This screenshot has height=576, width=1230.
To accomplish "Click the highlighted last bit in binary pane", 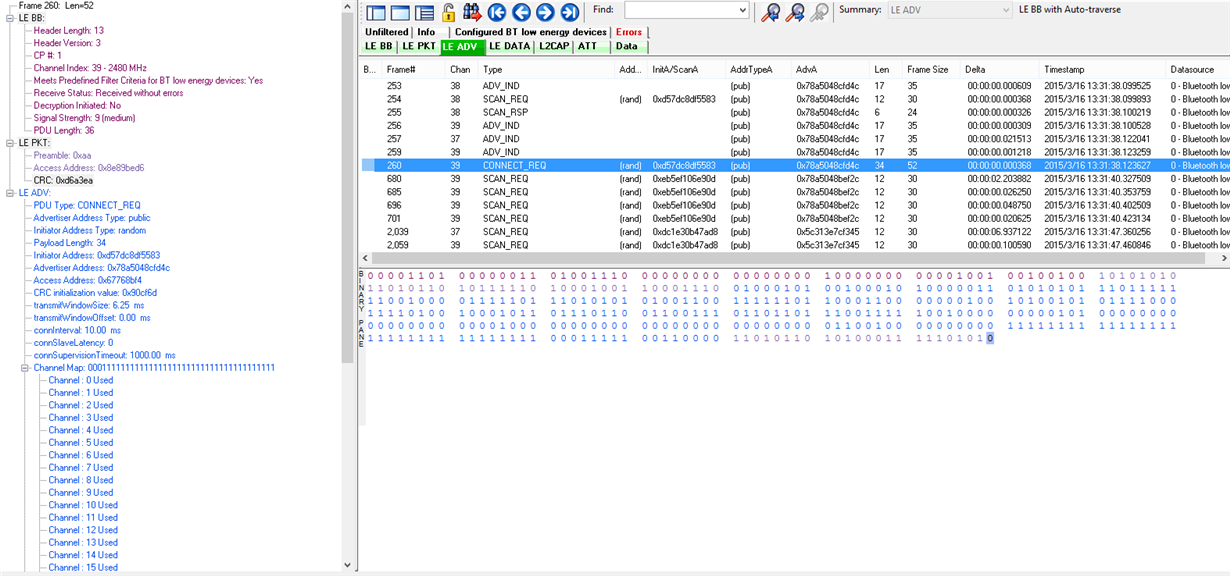I will coord(990,338).
